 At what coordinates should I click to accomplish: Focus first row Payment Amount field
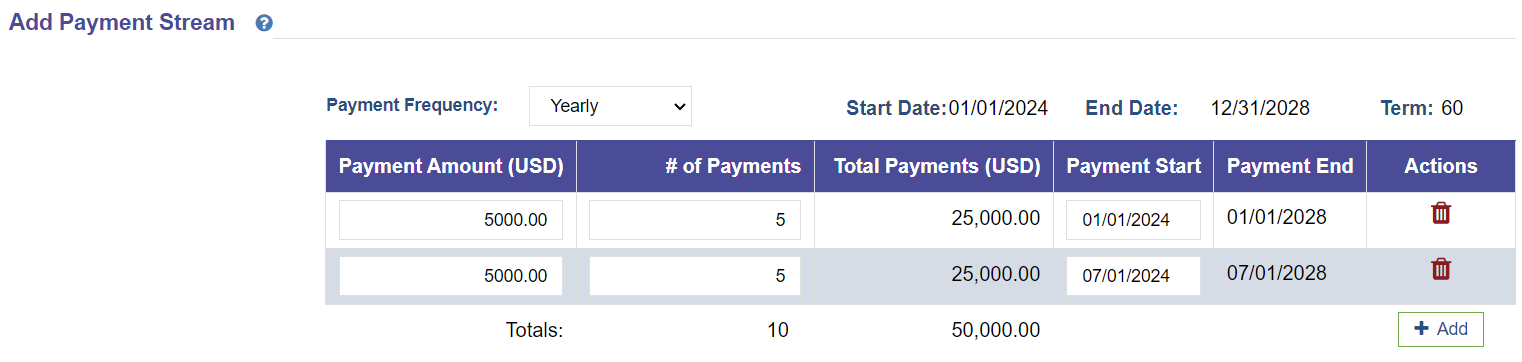(451, 220)
